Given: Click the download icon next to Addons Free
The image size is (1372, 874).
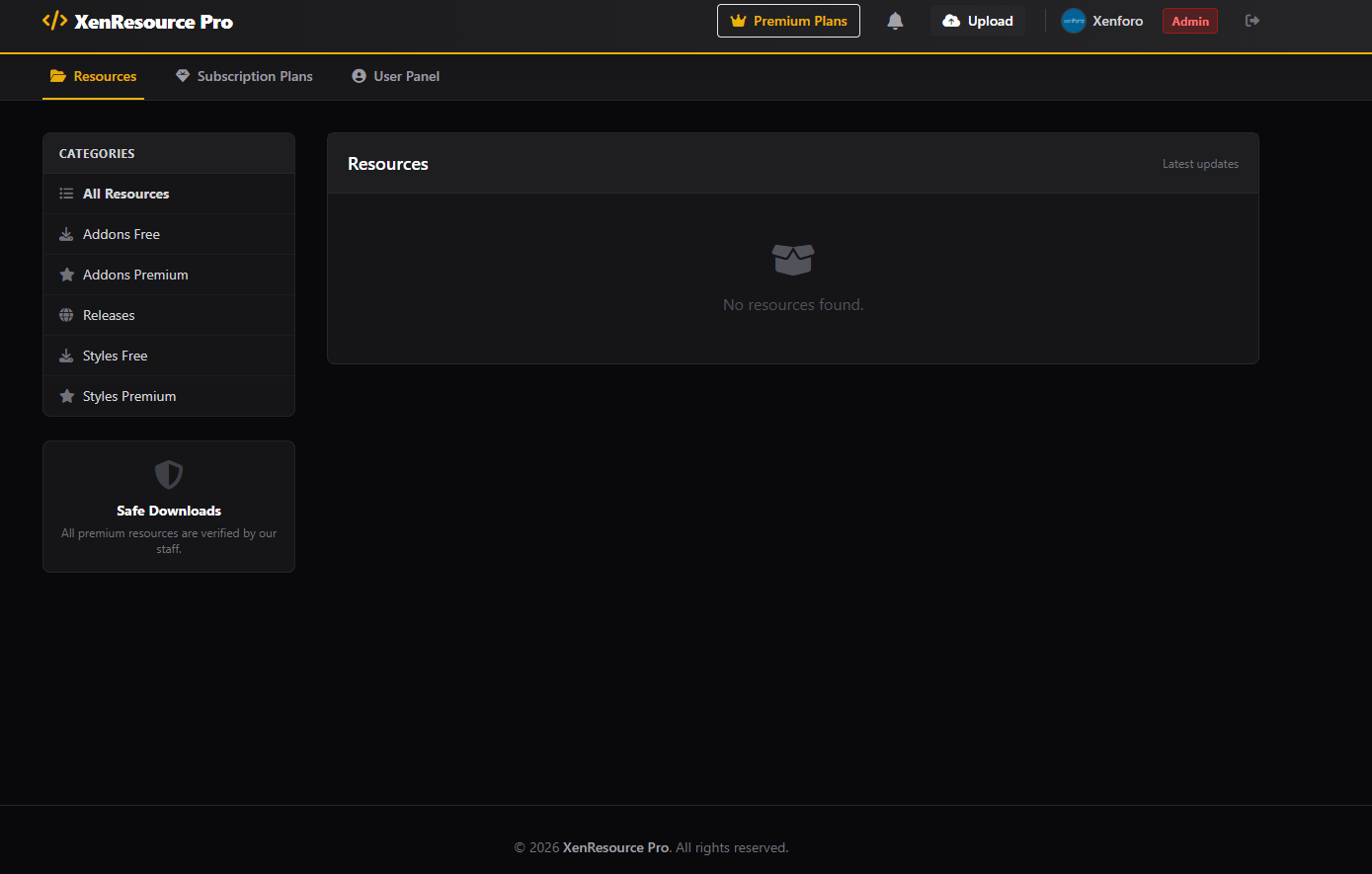Looking at the screenshot, I should (x=66, y=234).
